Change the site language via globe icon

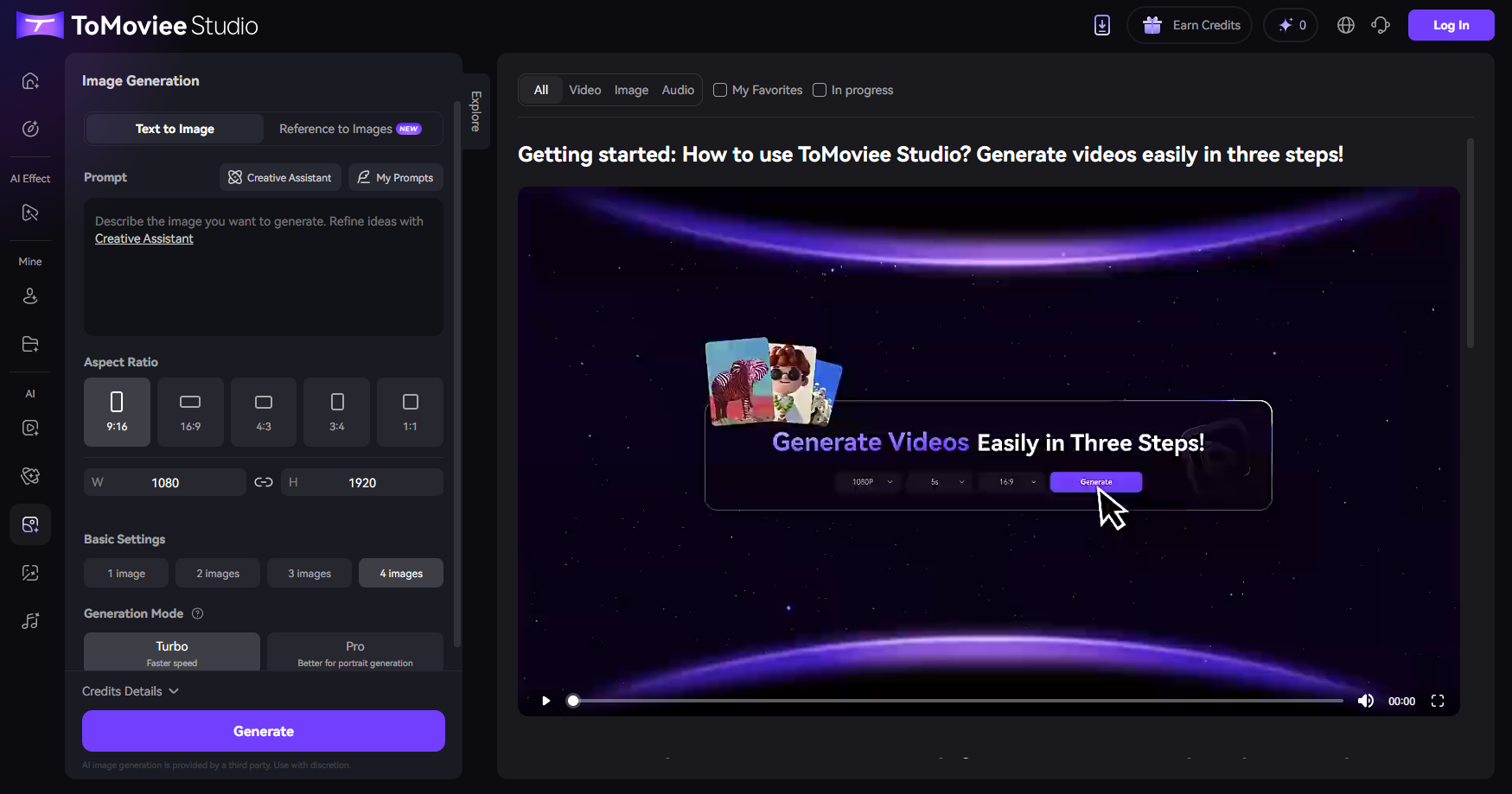(1345, 25)
